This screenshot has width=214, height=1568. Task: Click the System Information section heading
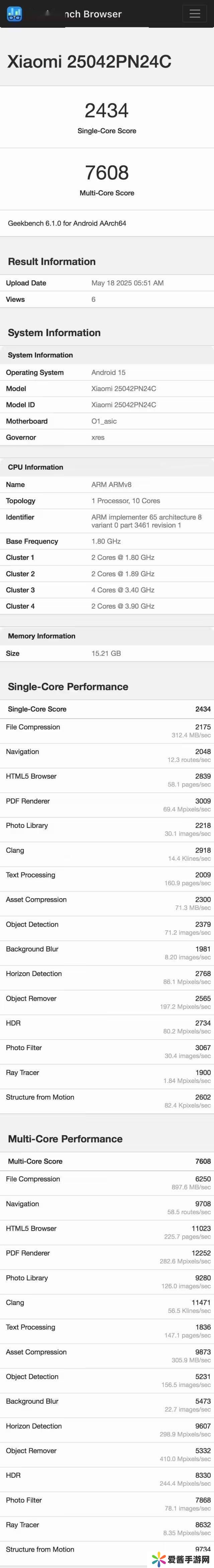coord(54,332)
